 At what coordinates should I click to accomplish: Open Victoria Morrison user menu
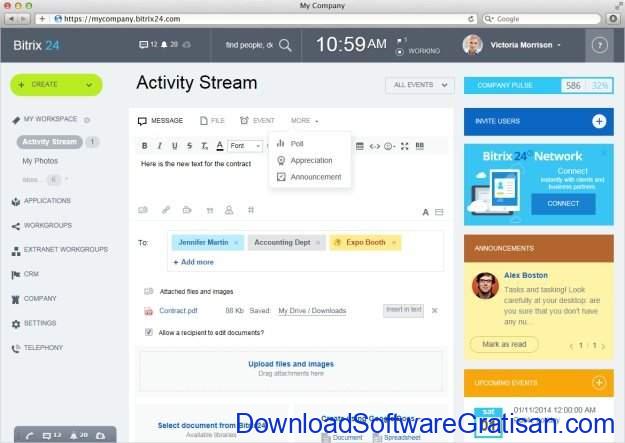525,45
